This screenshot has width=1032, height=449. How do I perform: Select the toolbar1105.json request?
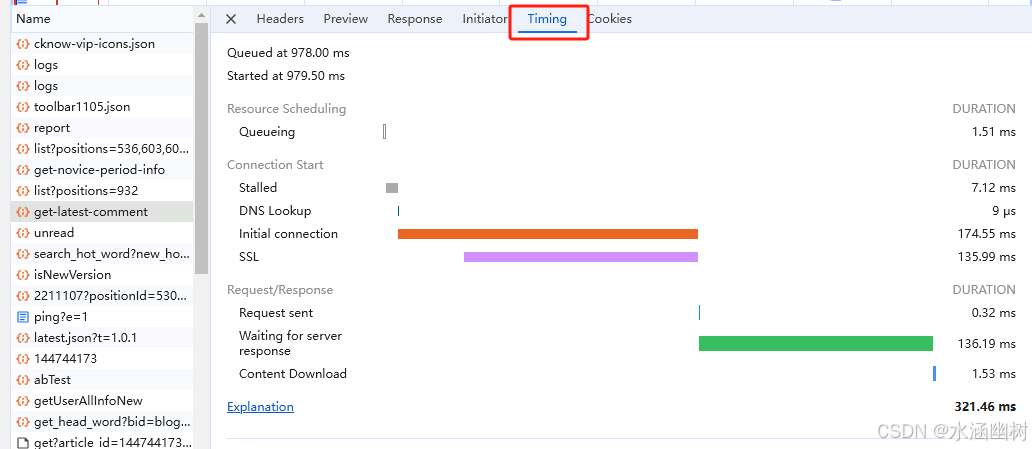click(x=102, y=107)
